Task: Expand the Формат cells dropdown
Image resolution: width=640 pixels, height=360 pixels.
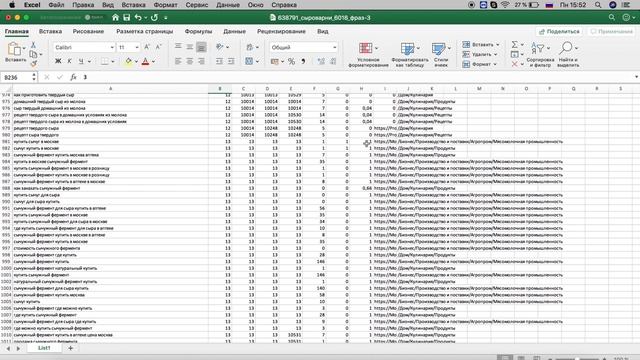Action: (x=495, y=64)
